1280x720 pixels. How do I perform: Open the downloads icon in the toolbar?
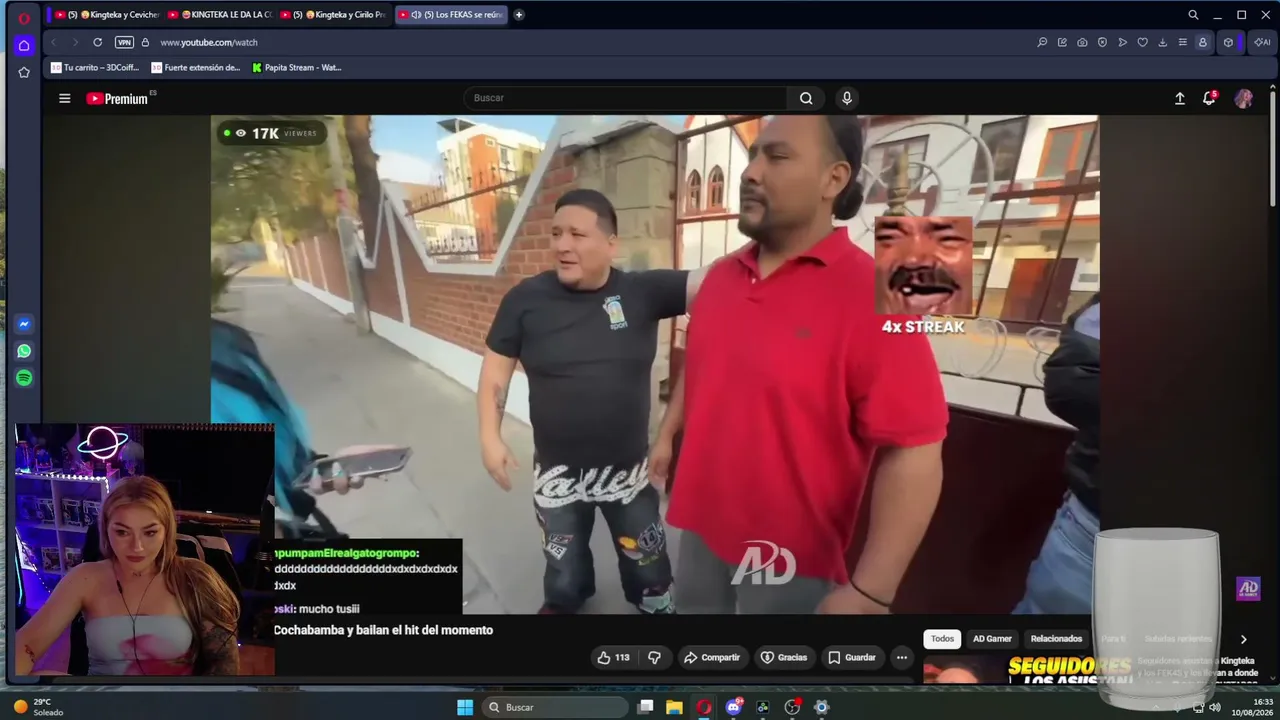(x=1162, y=42)
